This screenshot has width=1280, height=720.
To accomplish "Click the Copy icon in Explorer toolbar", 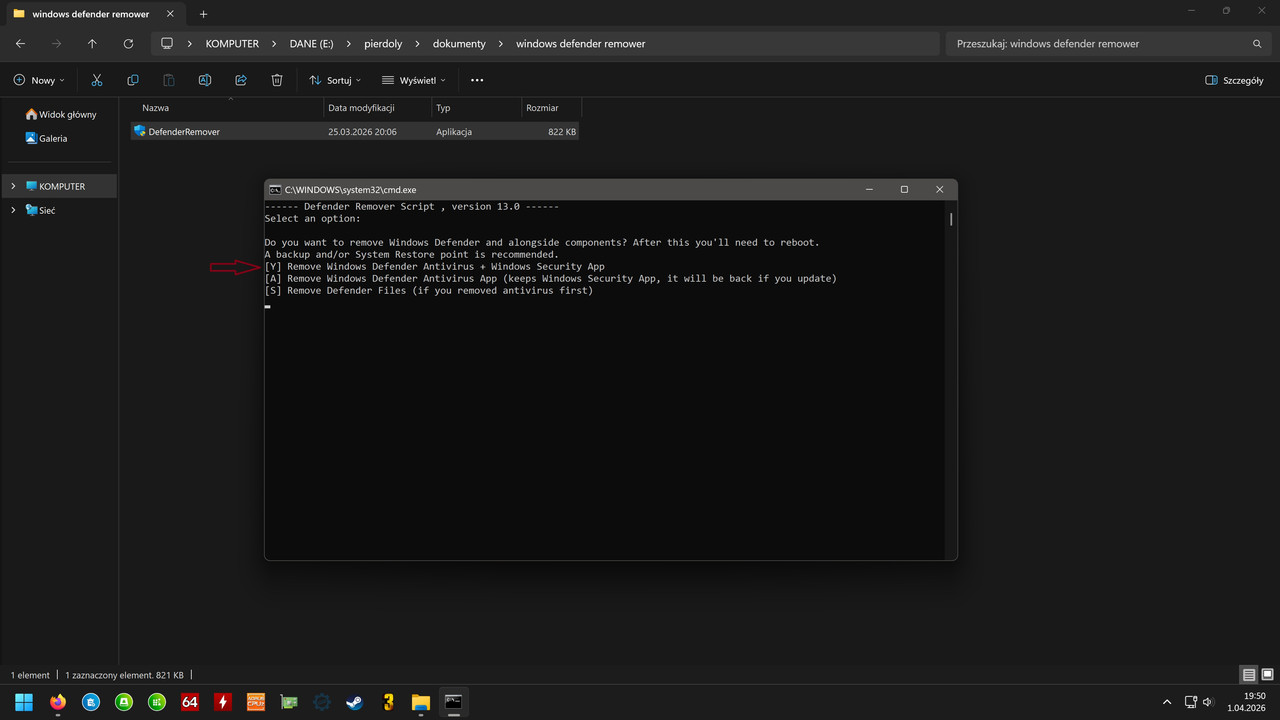I will tap(133, 80).
